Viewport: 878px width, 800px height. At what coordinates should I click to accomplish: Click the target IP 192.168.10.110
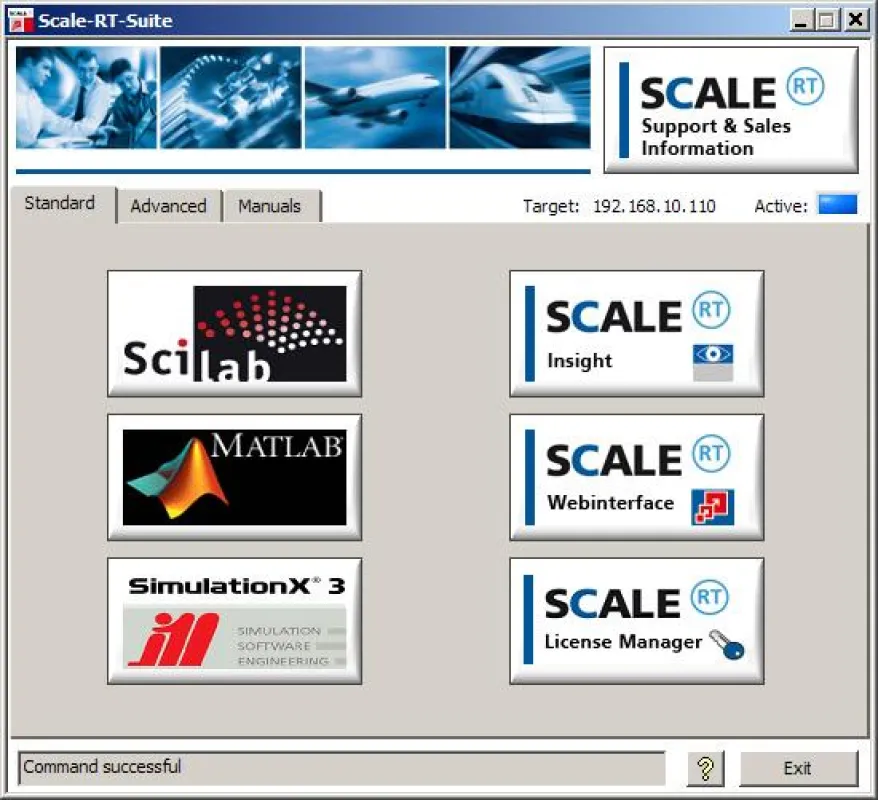tap(654, 206)
